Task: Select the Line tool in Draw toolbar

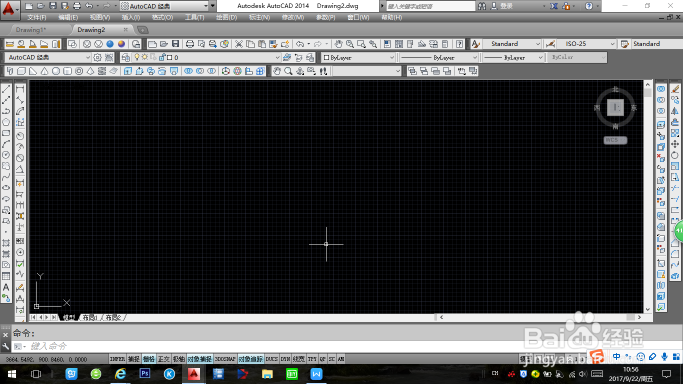Action: coord(6,89)
